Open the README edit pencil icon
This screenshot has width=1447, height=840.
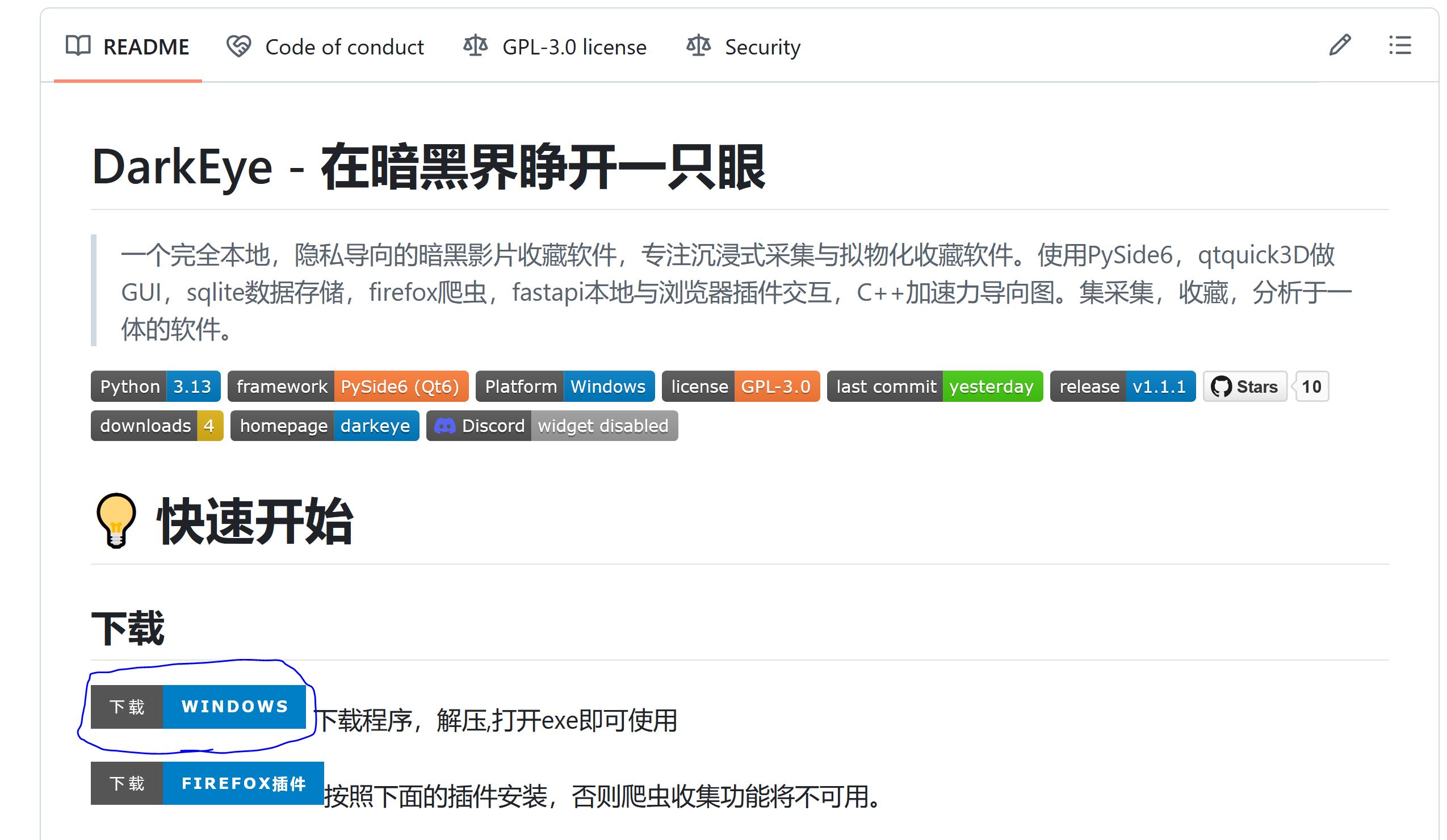(x=1341, y=46)
